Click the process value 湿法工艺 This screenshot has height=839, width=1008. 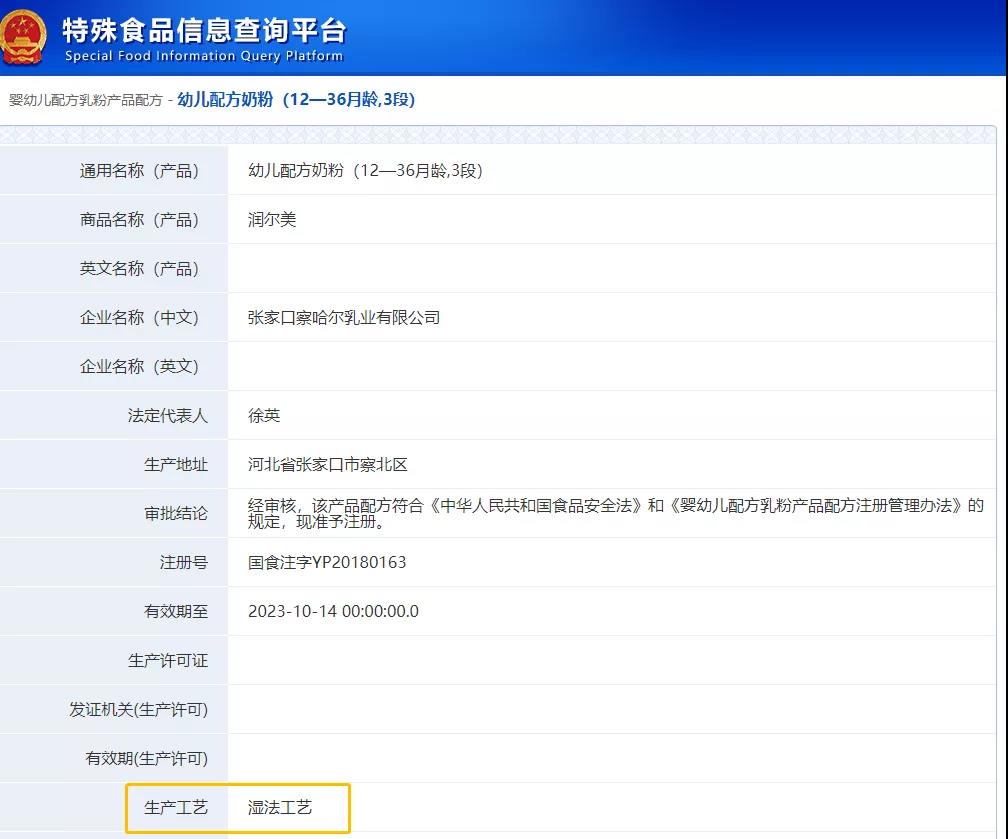click(x=280, y=807)
